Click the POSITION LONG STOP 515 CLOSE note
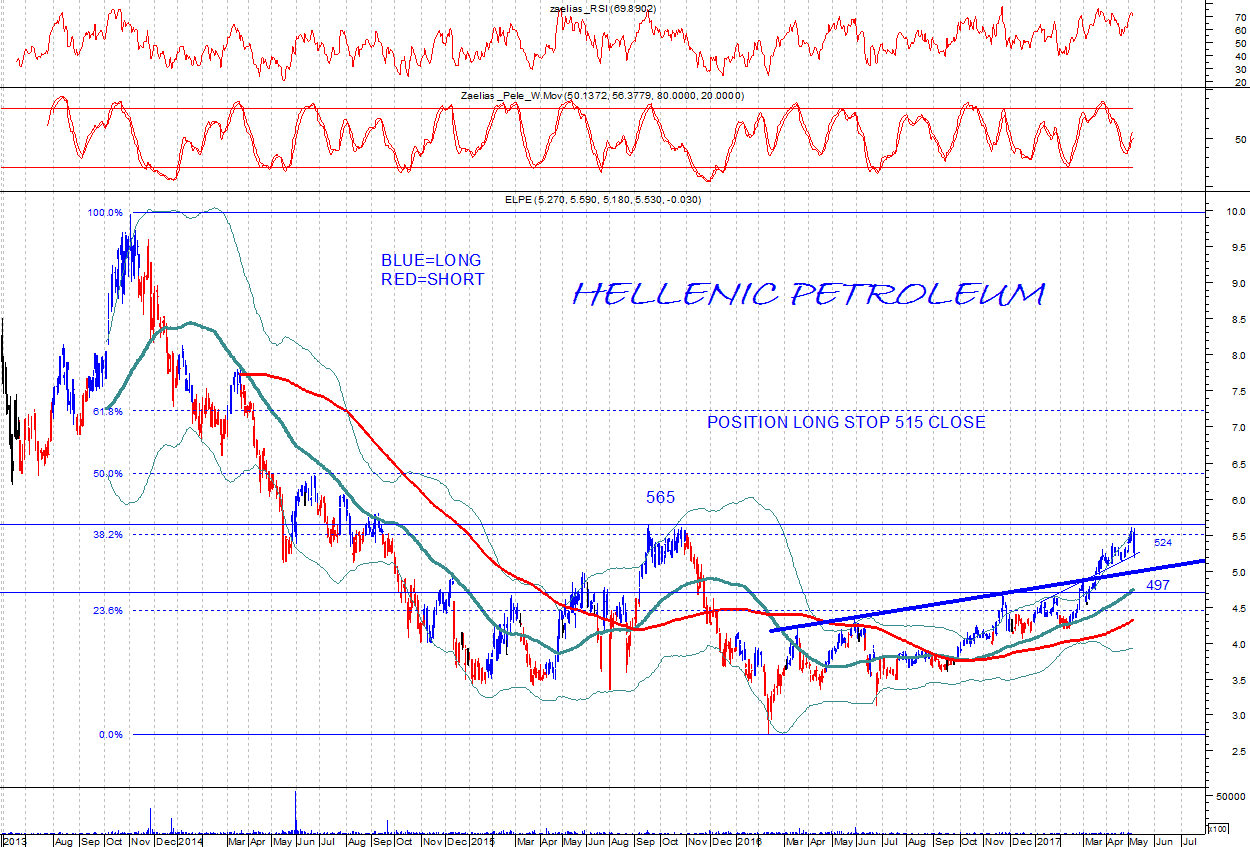Image resolution: width=1250 pixels, height=847 pixels. pos(846,422)
